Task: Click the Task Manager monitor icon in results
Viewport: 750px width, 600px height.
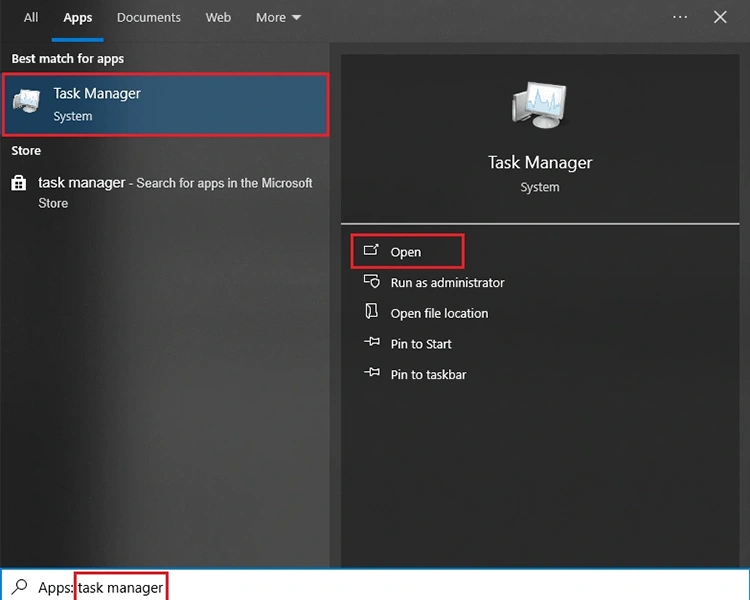Action: (x=27, y=101)
